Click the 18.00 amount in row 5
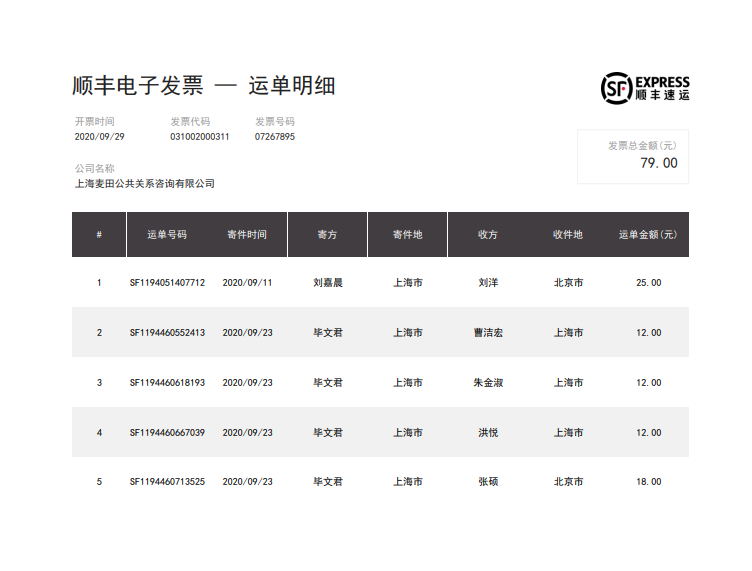Viewport: 752px width, 571px height. pos(648,482)
